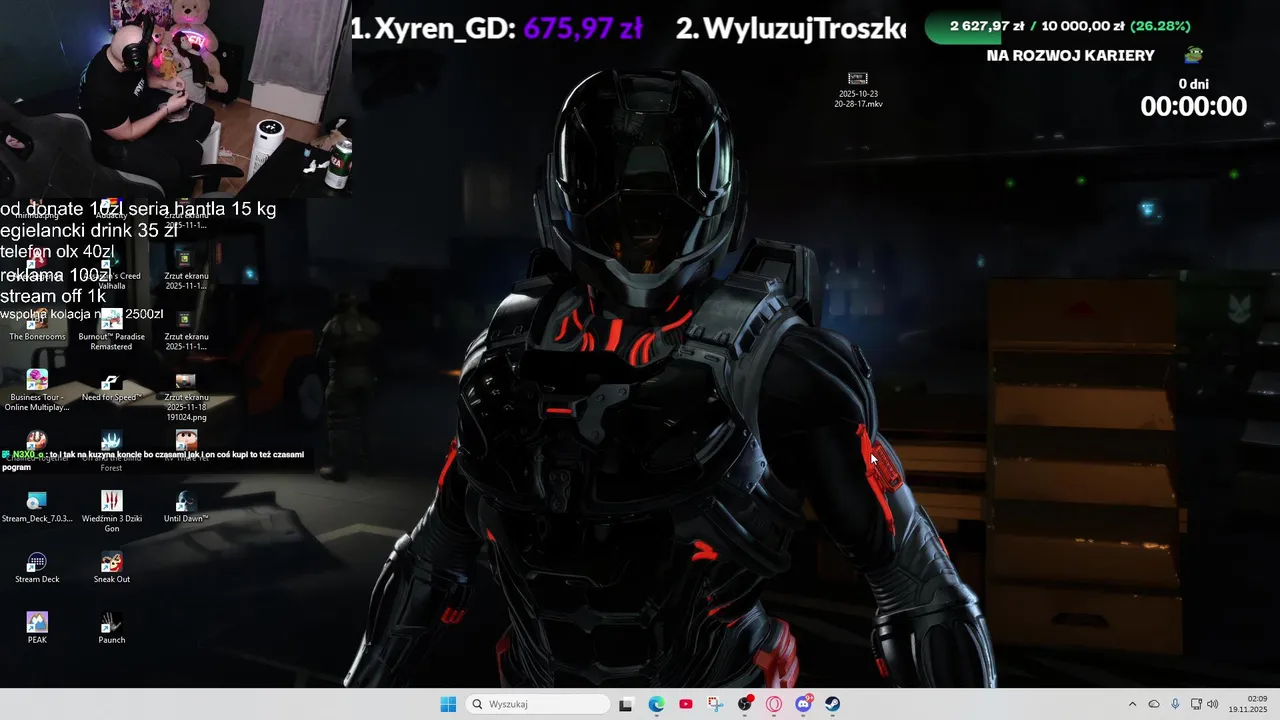Click the OneDrive cloud tray icon
1280x720 pixels.
[1154, 704]
